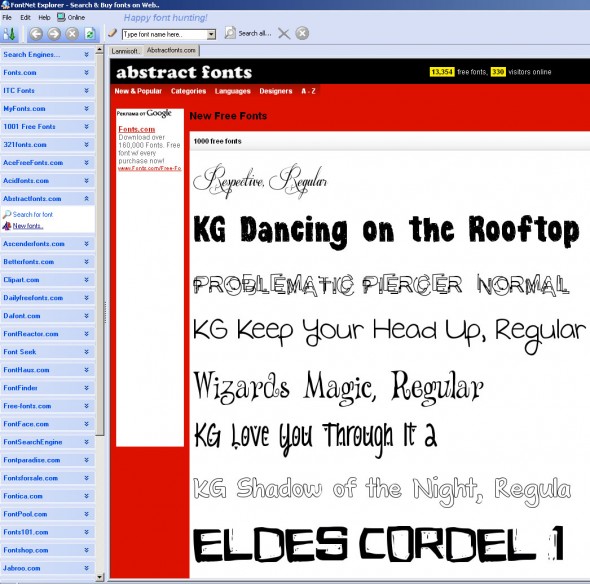Open the New fonts link in sidebar
Viewport: 590px width, 584px height.
click(28, 226)
